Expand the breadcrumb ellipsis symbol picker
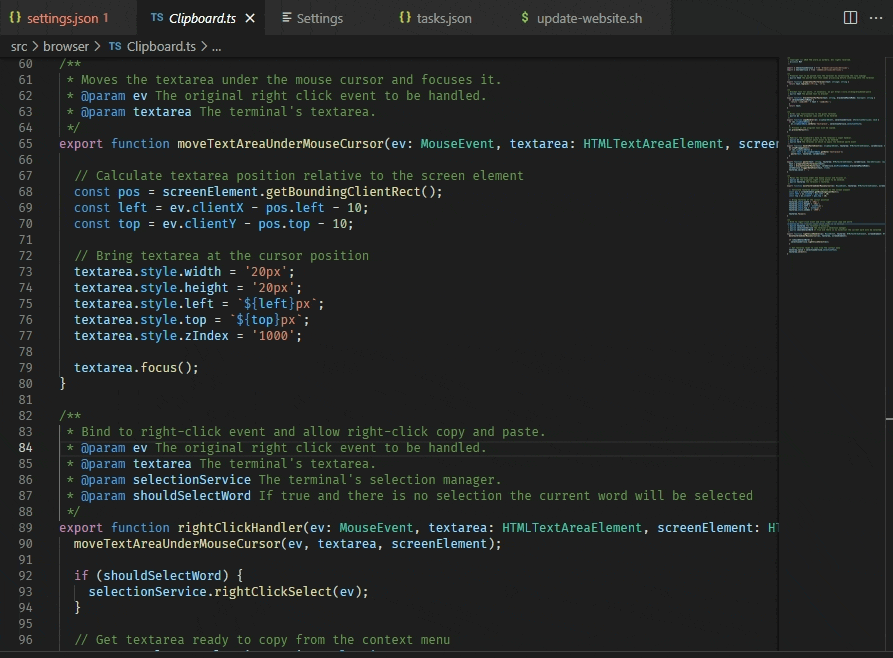Viewport: 893px width, 658px height. (216, 47)
